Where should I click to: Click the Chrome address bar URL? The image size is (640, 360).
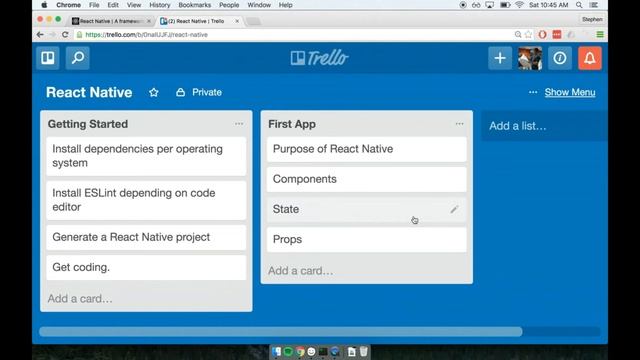click(x=147, y=35)
